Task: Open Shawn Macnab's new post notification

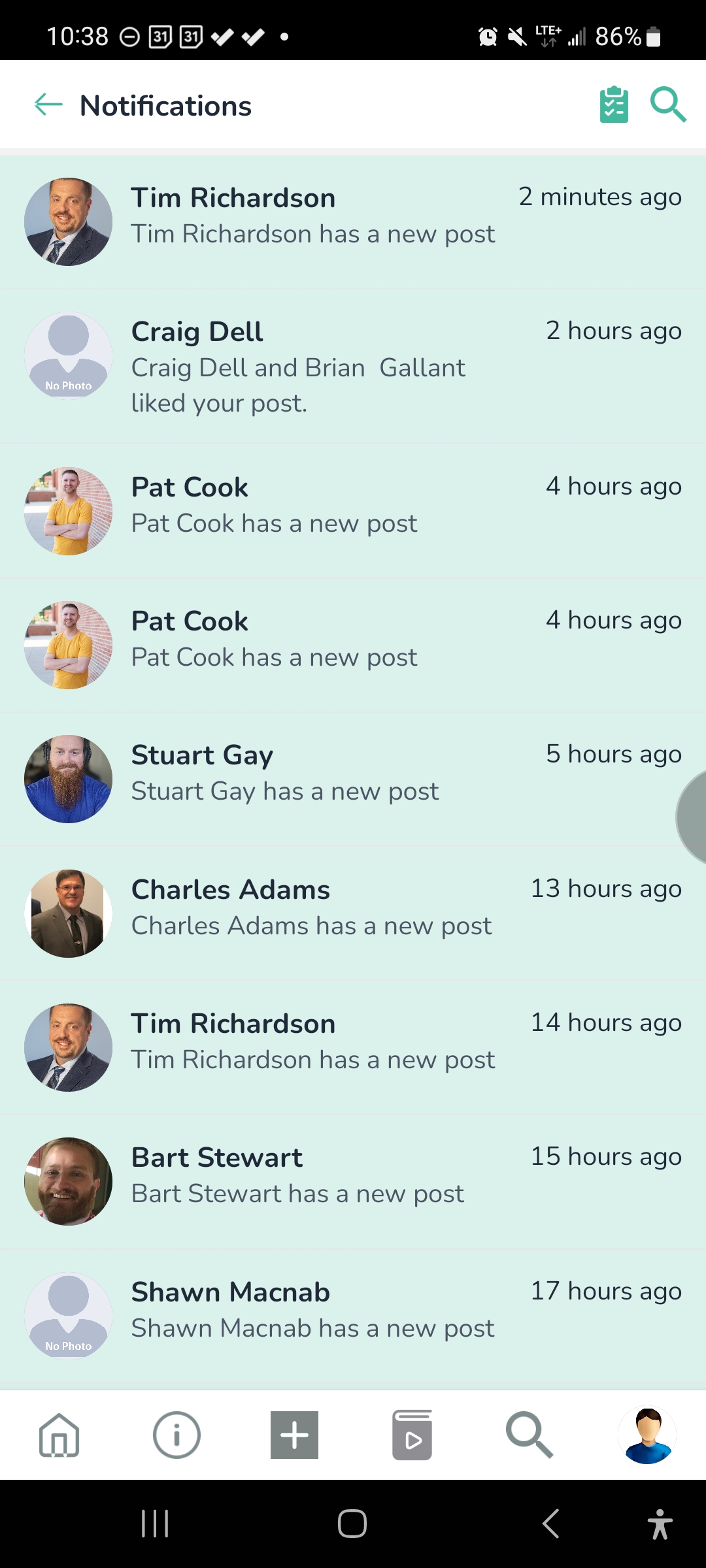Action: (353, 1315)
